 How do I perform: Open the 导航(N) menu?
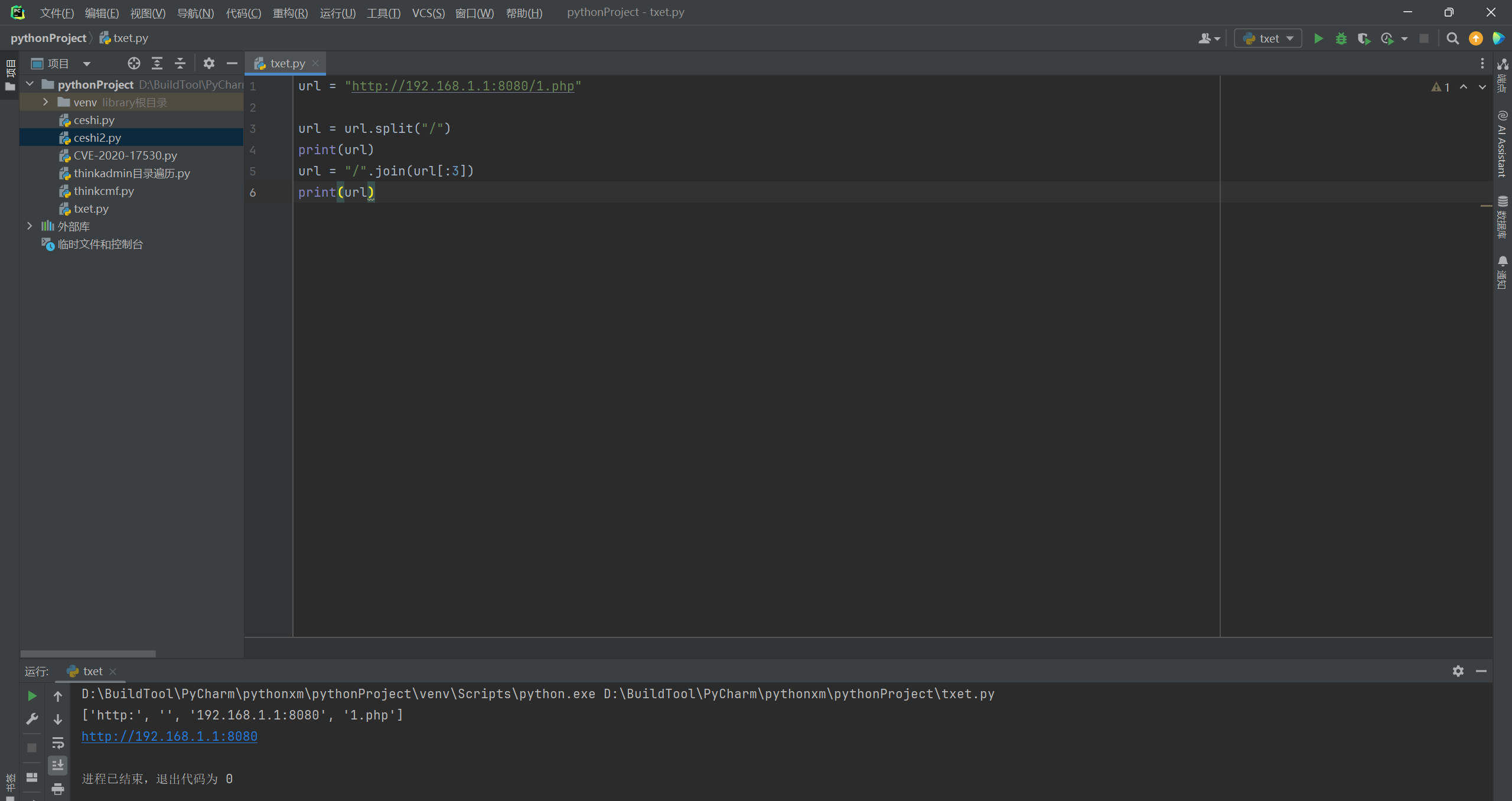click(195, 13)
